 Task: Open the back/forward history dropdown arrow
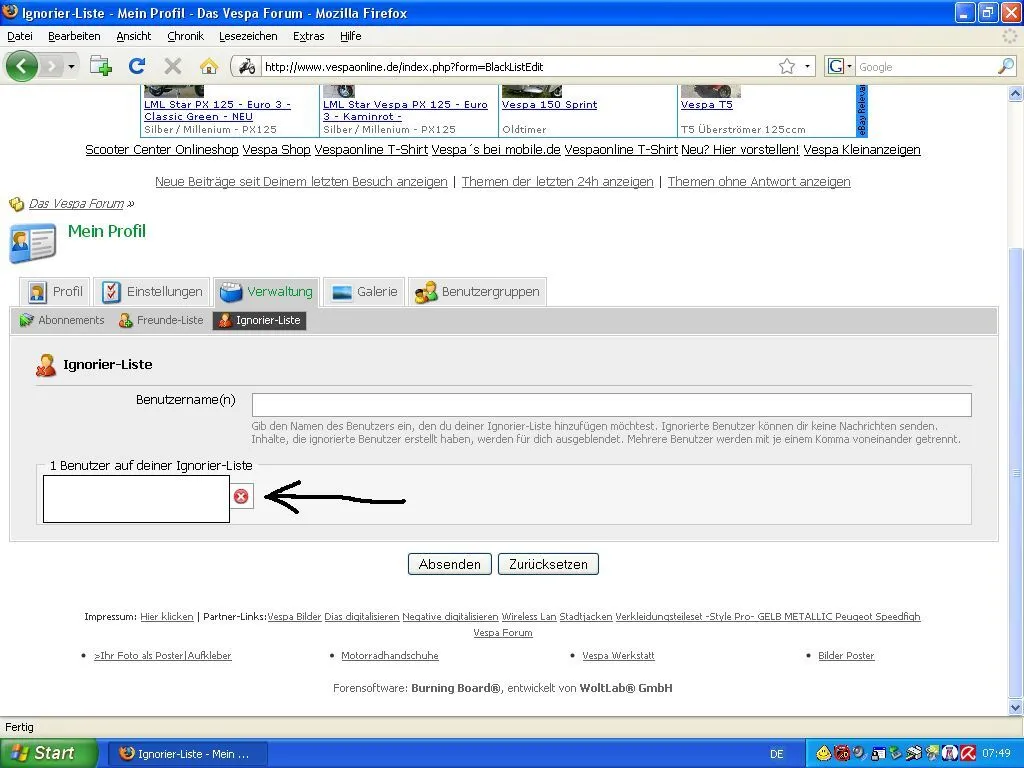click(x=71, y=67)
